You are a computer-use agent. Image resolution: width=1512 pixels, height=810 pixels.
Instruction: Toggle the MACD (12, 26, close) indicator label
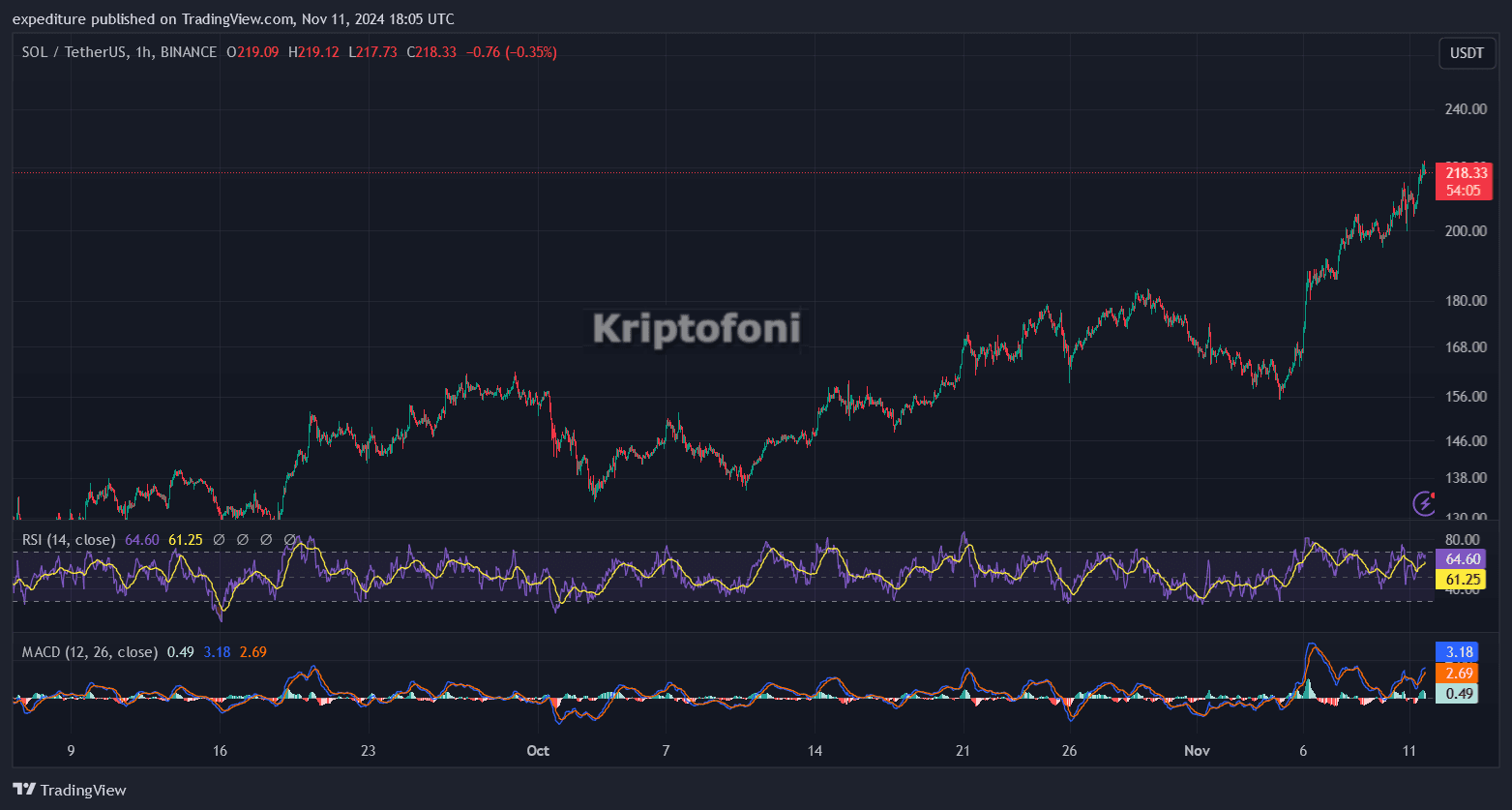[x=89, y=651]
